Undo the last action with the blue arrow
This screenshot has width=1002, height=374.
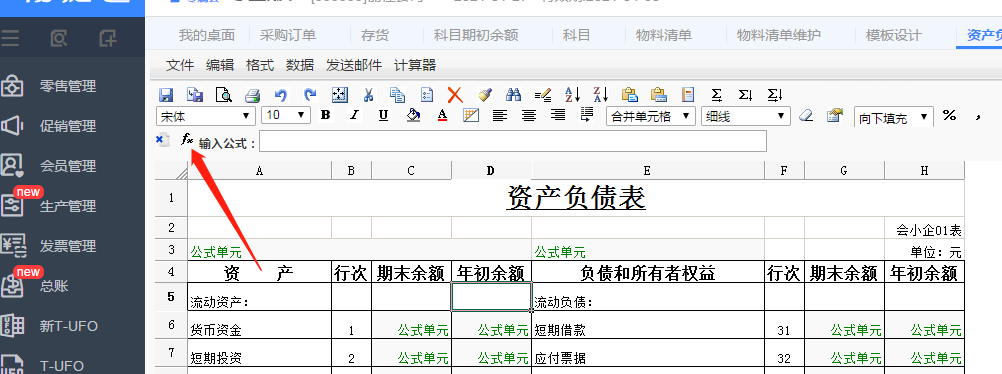(281, 95)
